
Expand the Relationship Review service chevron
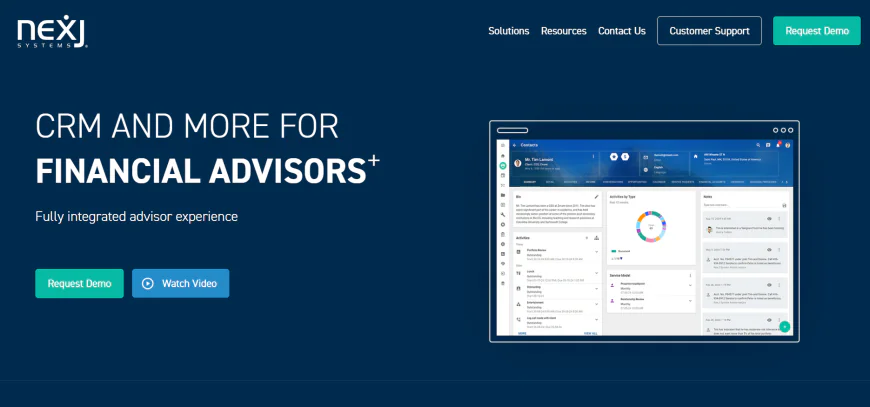tap(690, 301)
